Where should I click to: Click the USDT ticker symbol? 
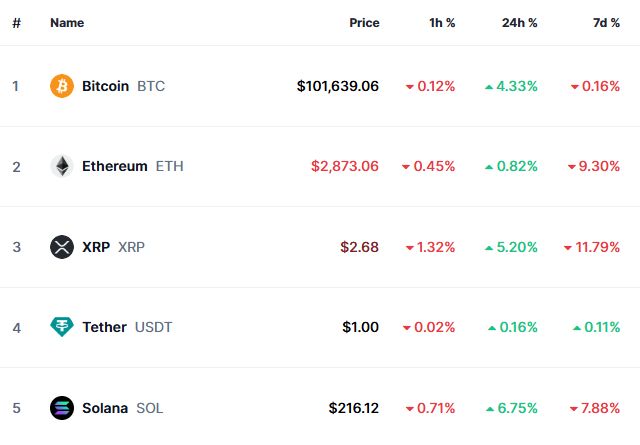(154, 327)
